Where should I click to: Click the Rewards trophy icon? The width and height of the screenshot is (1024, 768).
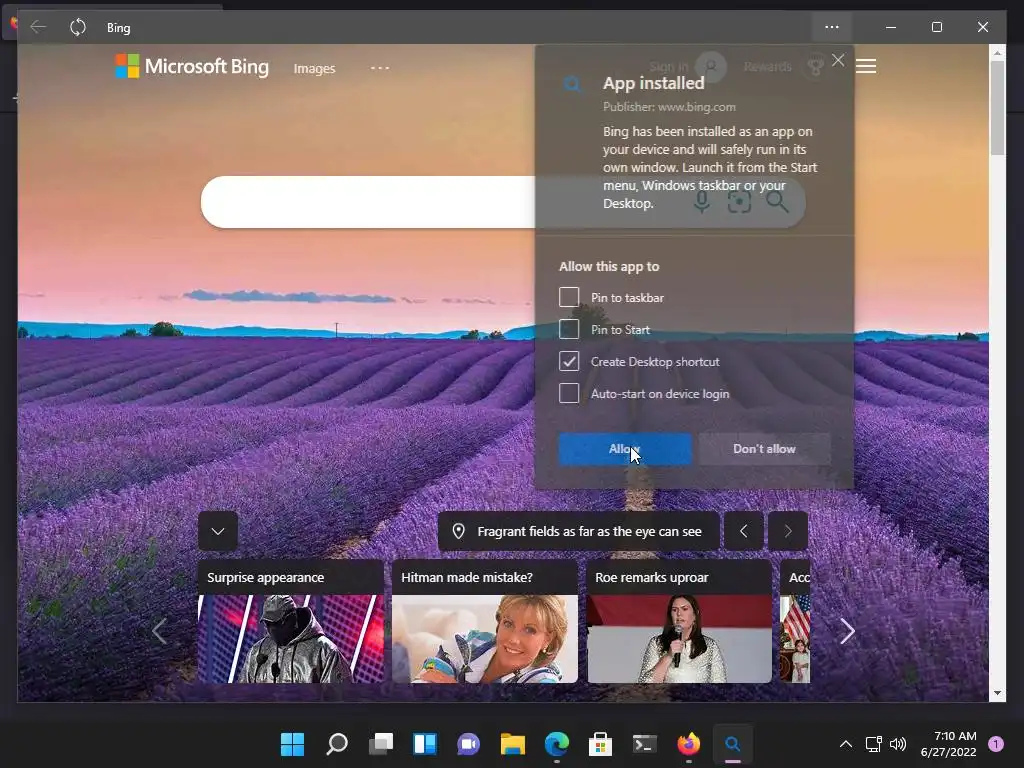(815, 67)
